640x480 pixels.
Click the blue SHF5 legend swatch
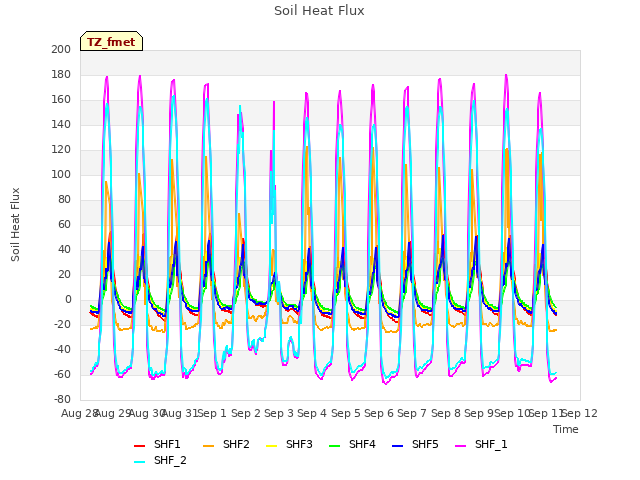click(x=398, y=446)
